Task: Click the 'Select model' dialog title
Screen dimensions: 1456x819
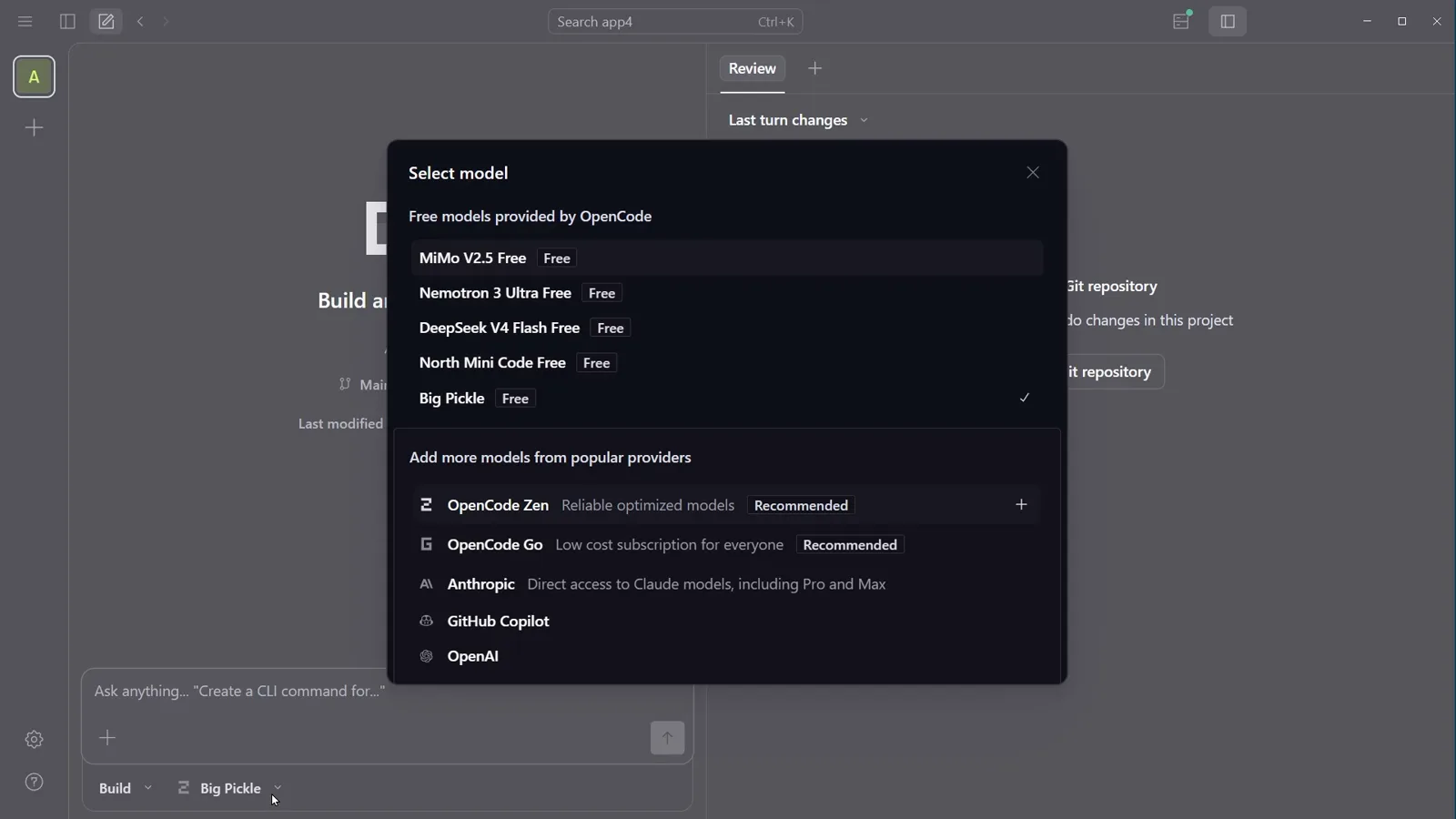Action: click(458, 173)
